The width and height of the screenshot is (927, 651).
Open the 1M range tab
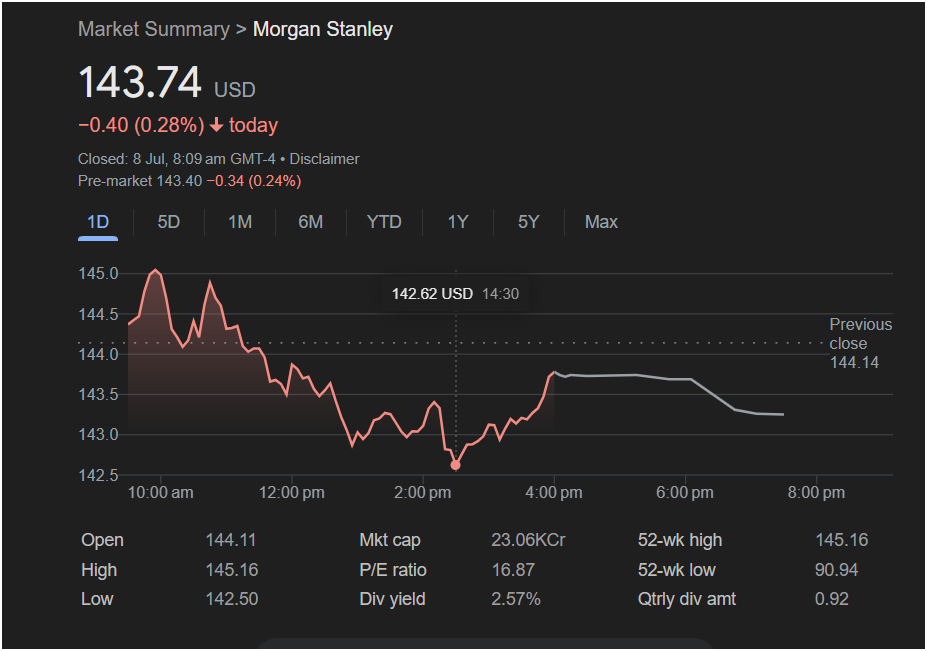(240, 222)
